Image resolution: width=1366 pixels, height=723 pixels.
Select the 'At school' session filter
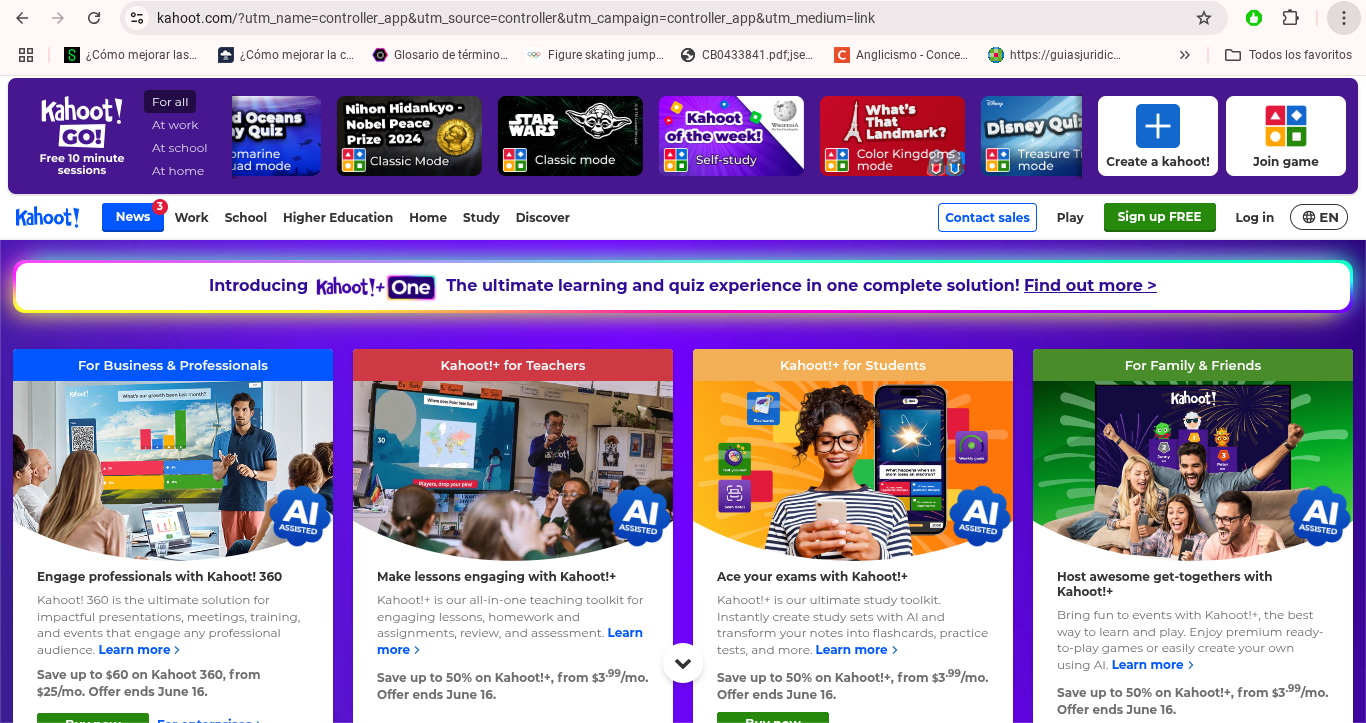(179, 148)
